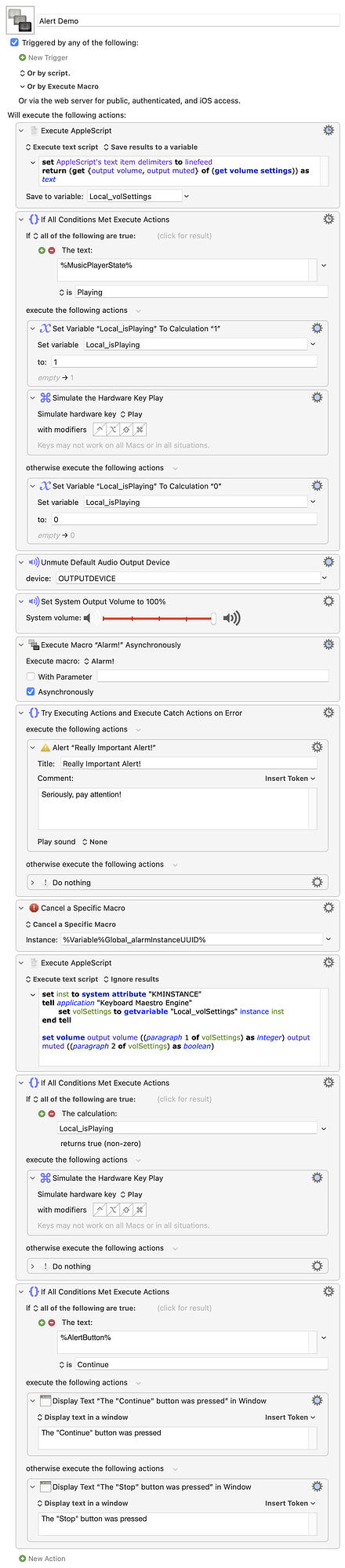Open gear menu of Unmute Default Audio action
Screen dimensions: 345x1568
(329, 562)
